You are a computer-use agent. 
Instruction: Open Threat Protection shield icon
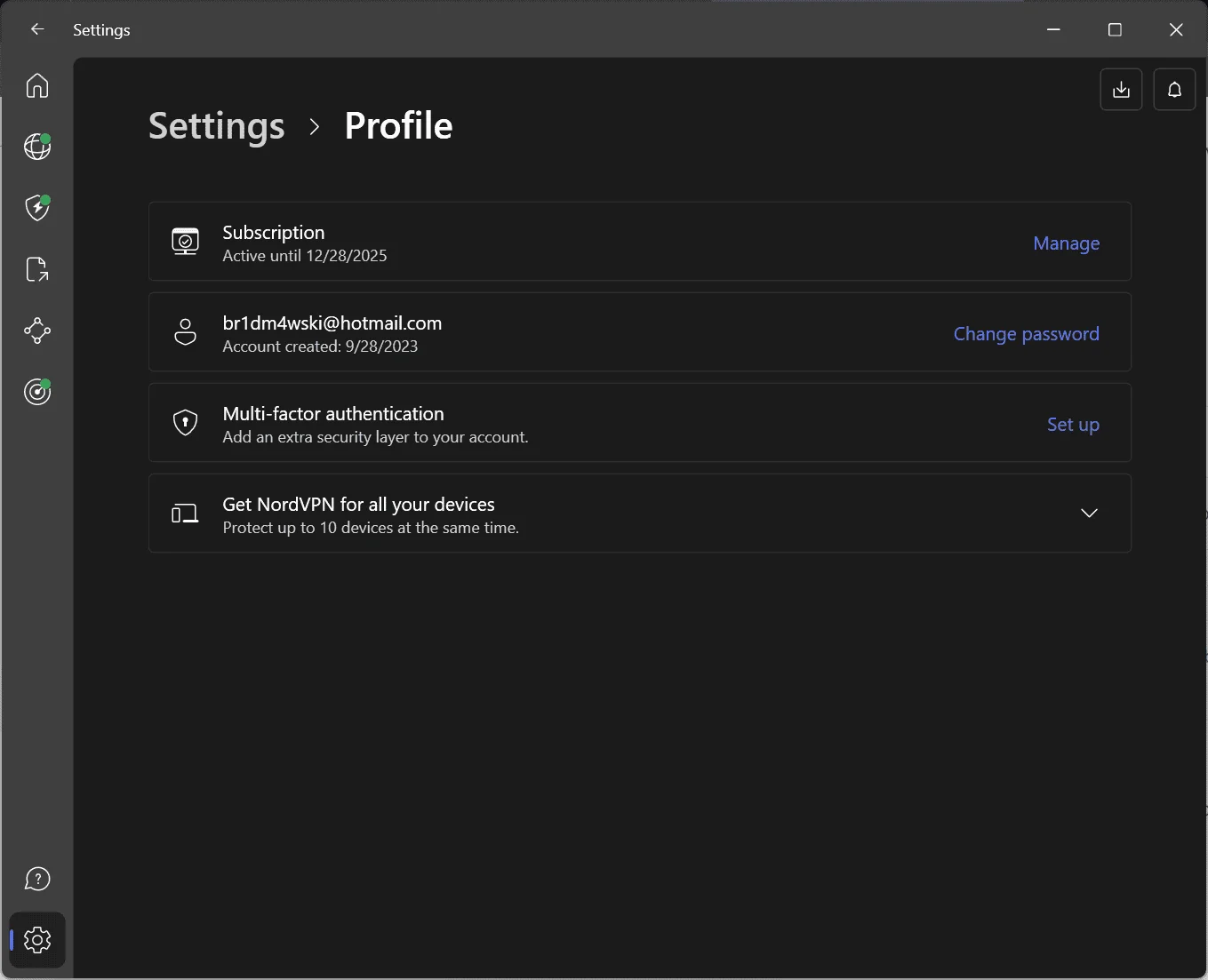tap(37, 207)
